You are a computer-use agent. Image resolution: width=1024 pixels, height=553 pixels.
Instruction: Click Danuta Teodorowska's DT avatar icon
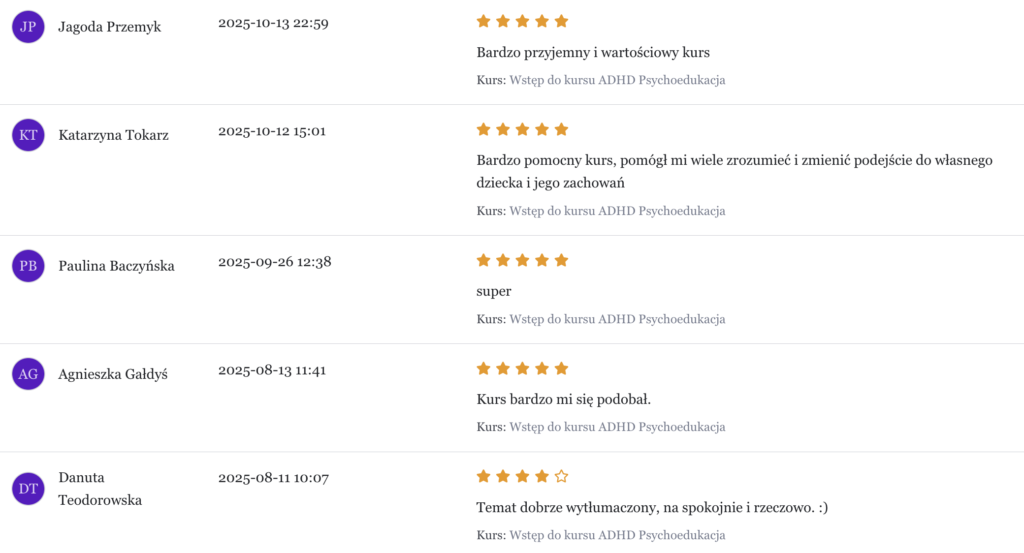(x=28, y=489)
